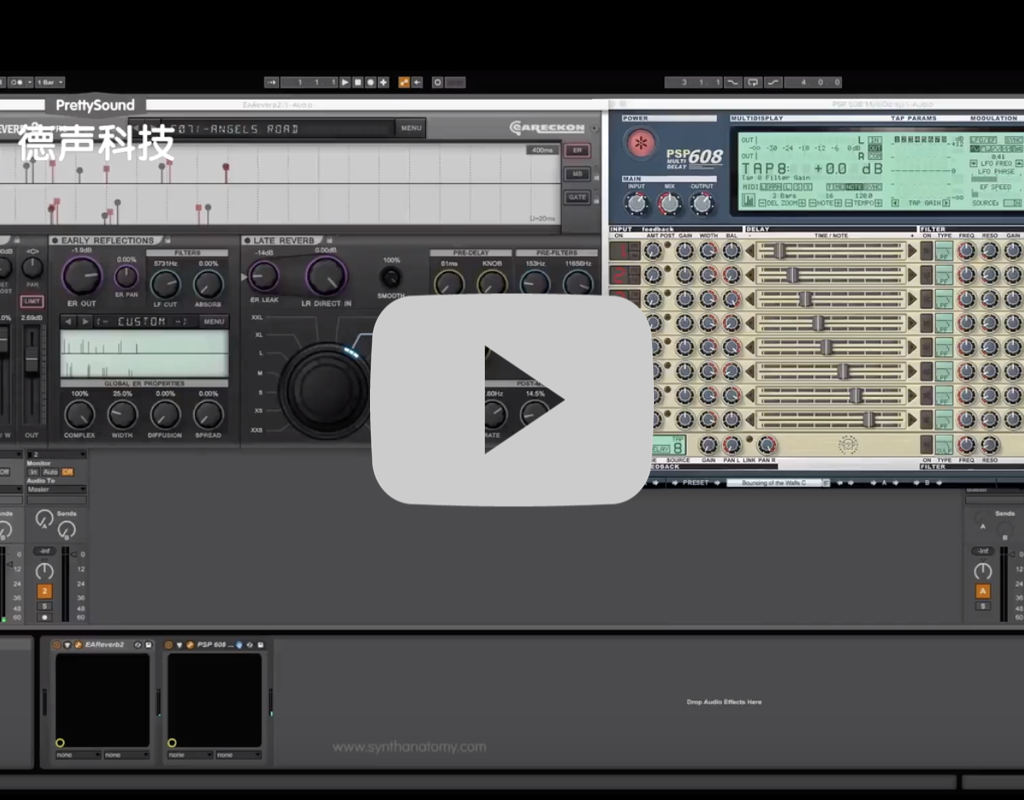Toggle the orange automation arm button
This screenshot has height=800, width=1024.
tap(404, 82)
